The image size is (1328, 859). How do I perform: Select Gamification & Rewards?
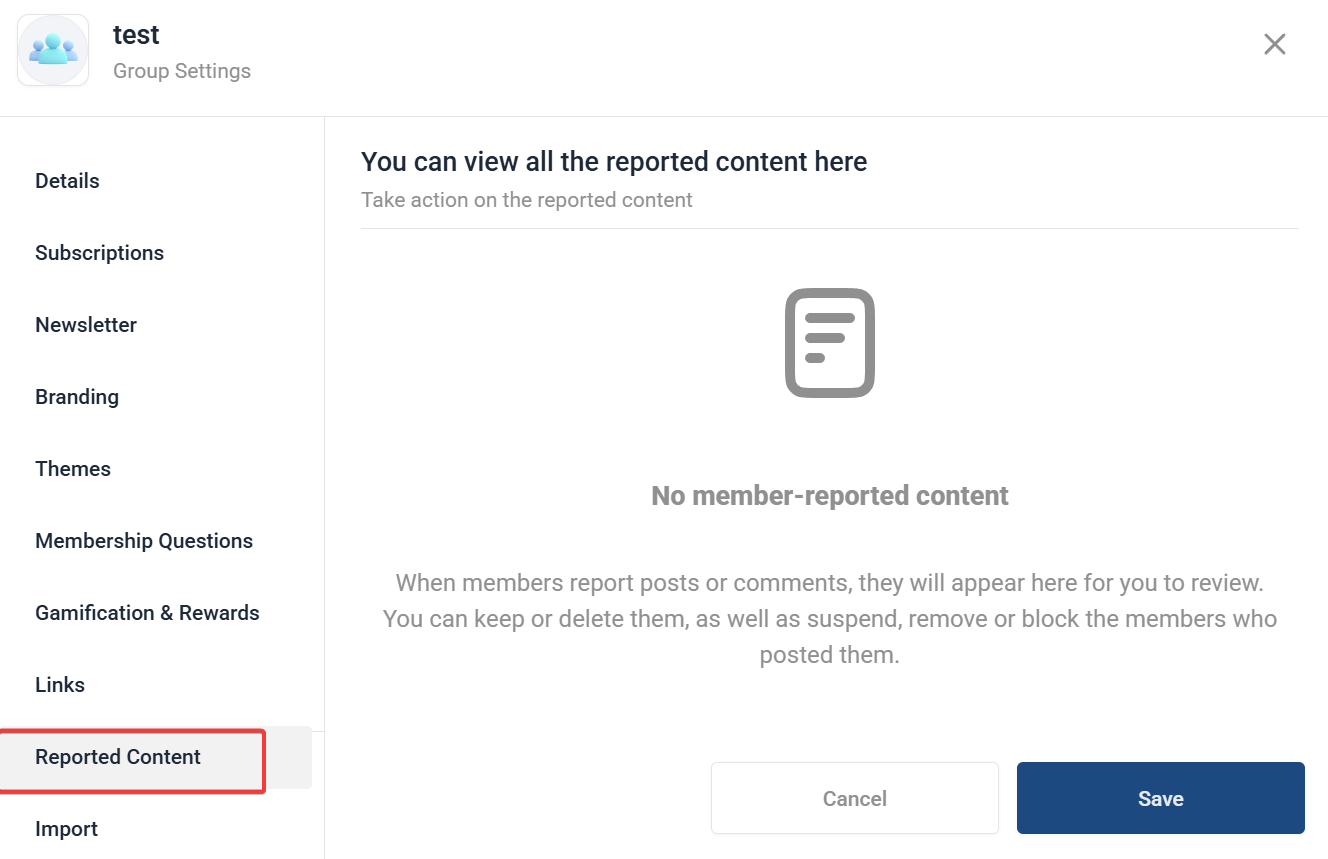tap(147, 613)
